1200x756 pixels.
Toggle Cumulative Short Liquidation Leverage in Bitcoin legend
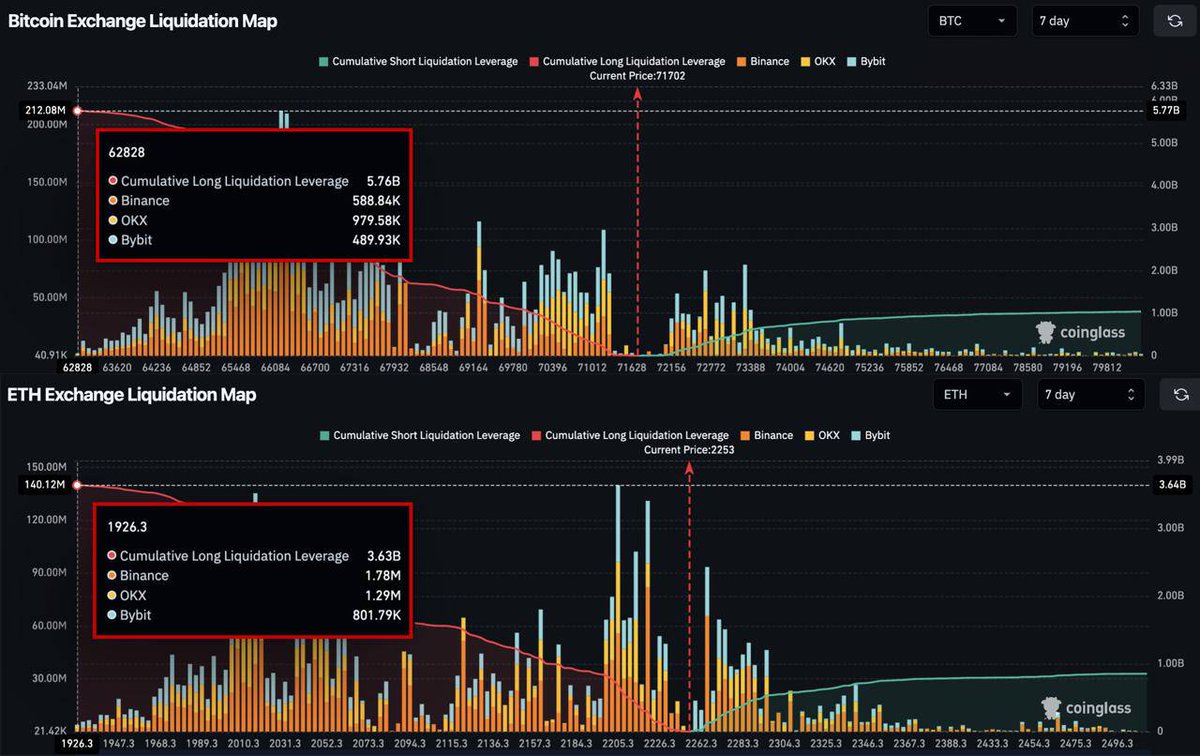[x=417, y=61]
